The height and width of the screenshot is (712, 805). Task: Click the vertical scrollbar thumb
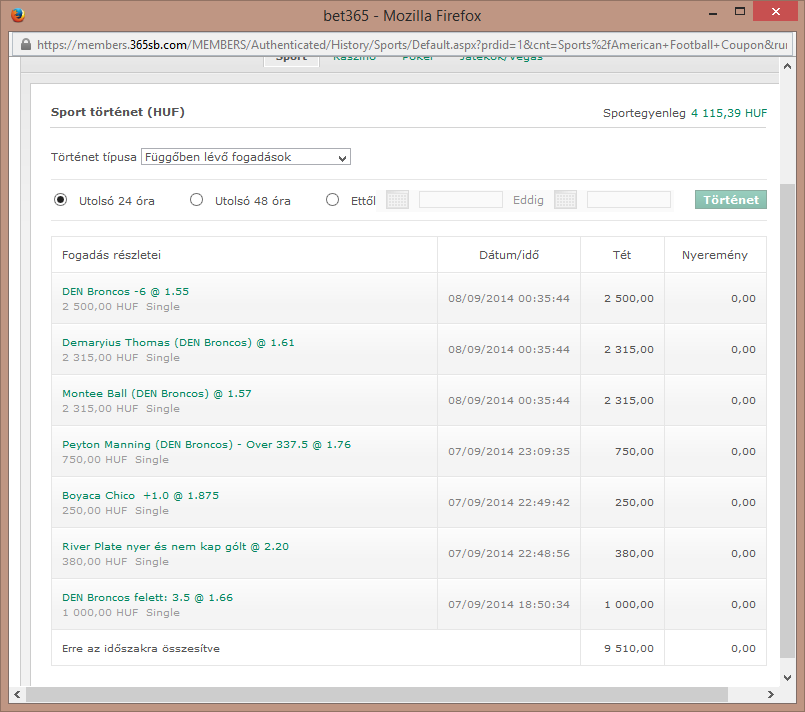click(x=787, y=420)
